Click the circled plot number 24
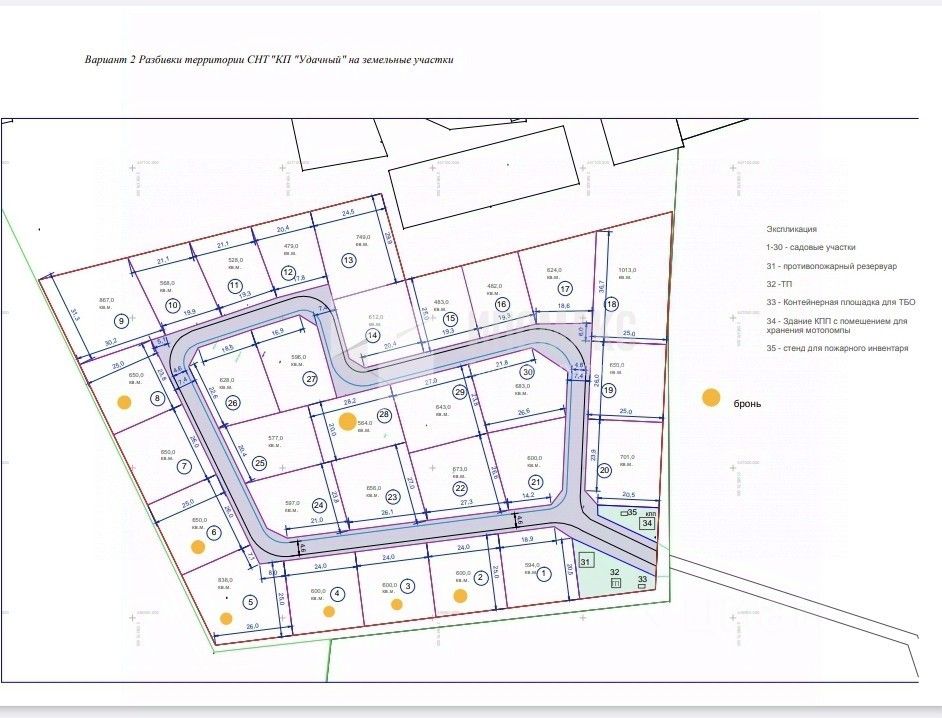Viewport: 942px width, 718px height. click(319, 505)
